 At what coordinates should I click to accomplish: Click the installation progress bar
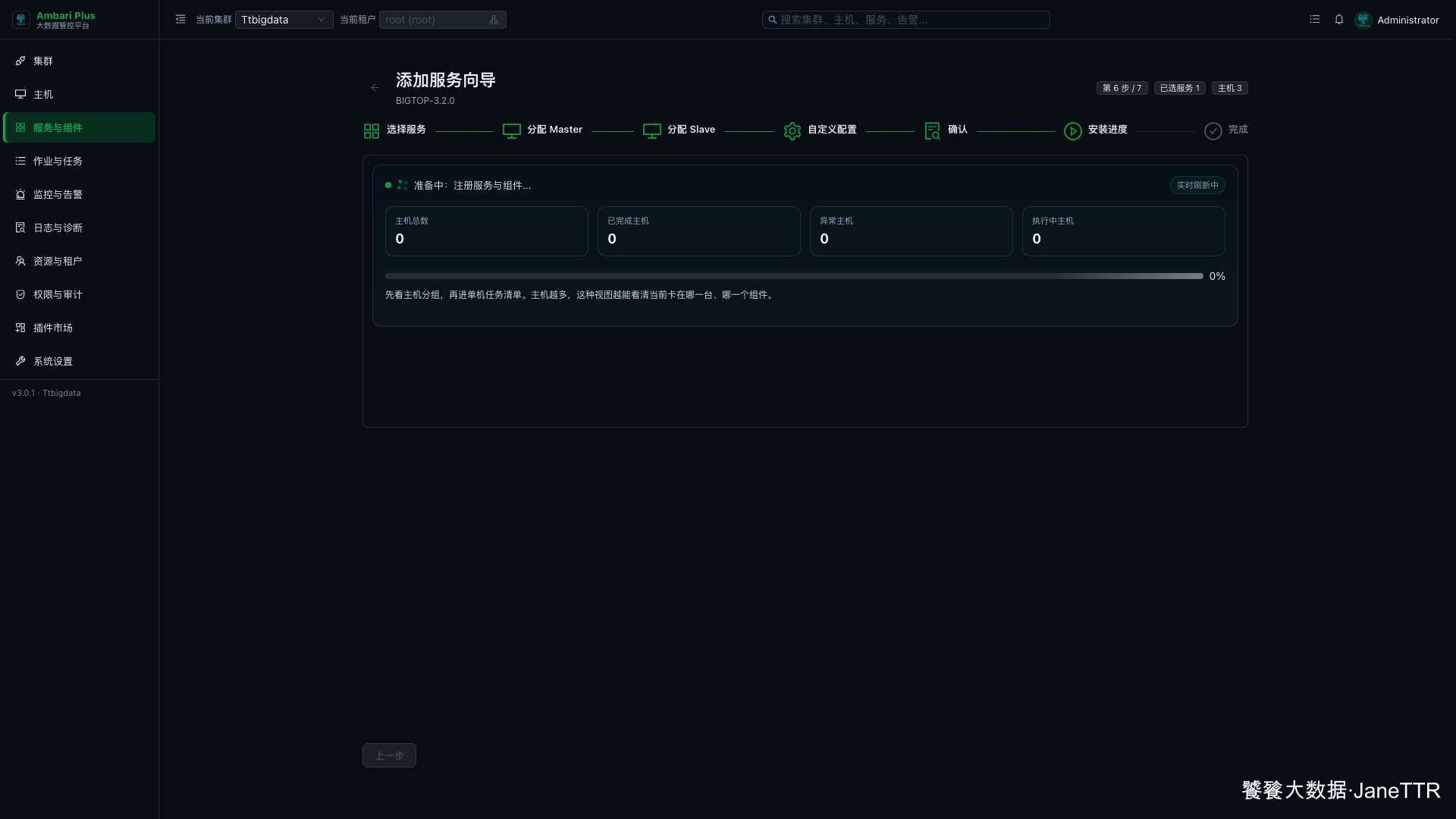(x=794, y=276)
